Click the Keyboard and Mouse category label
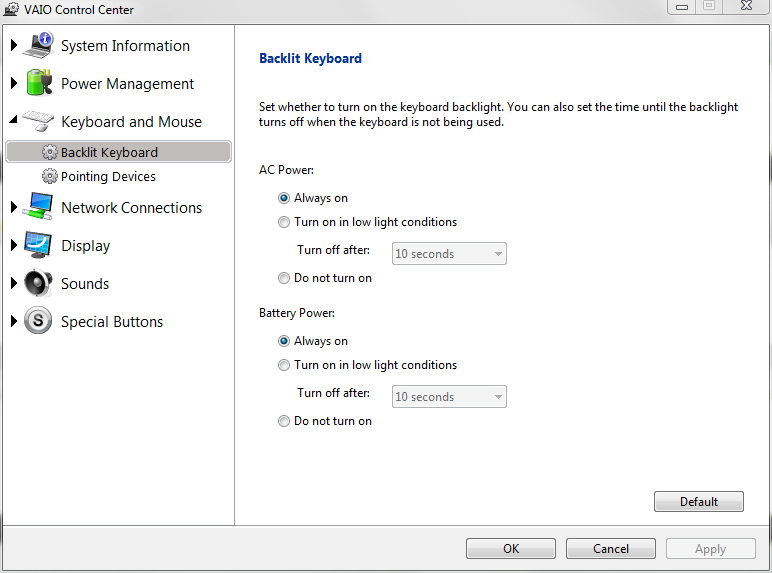 [131, 122]
